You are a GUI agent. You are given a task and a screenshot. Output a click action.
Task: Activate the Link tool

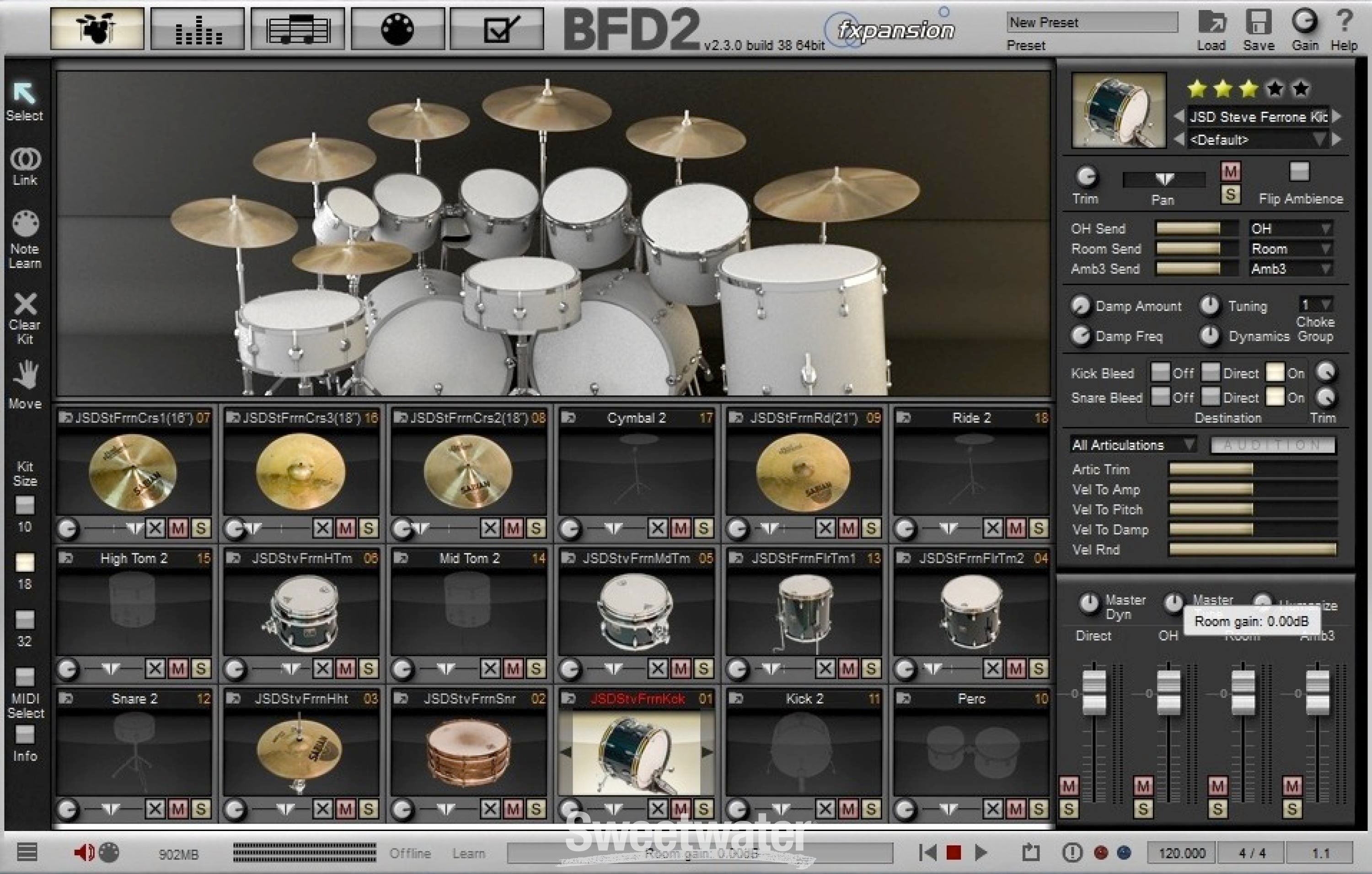click(x=25, y=159)
